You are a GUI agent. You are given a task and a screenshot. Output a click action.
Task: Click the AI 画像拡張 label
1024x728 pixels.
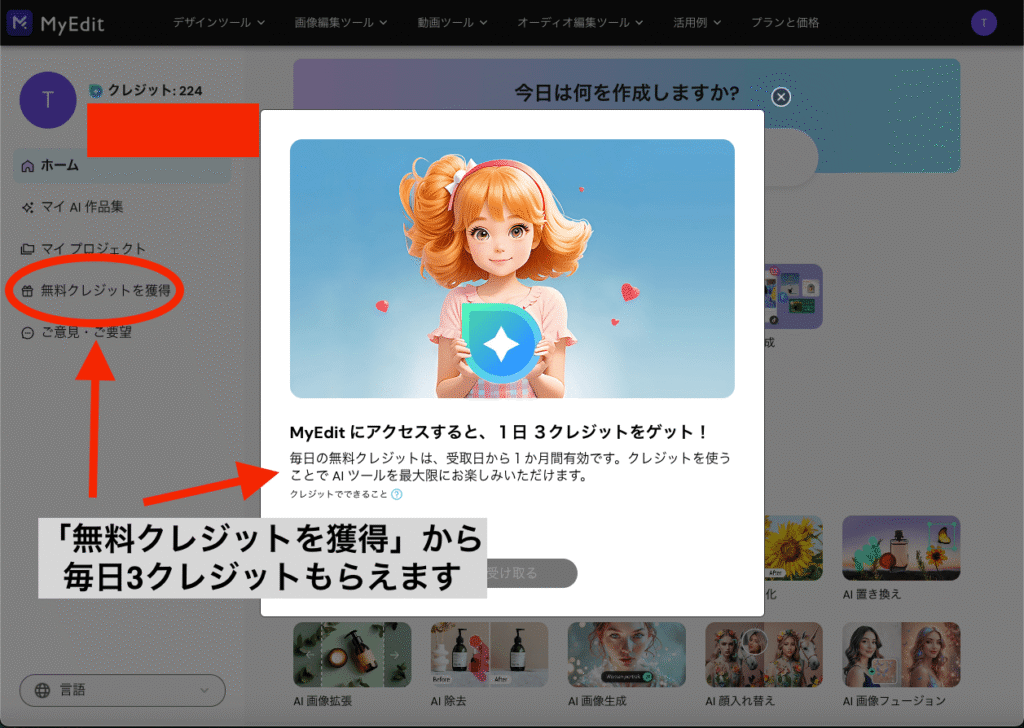(x=323, y=701)
